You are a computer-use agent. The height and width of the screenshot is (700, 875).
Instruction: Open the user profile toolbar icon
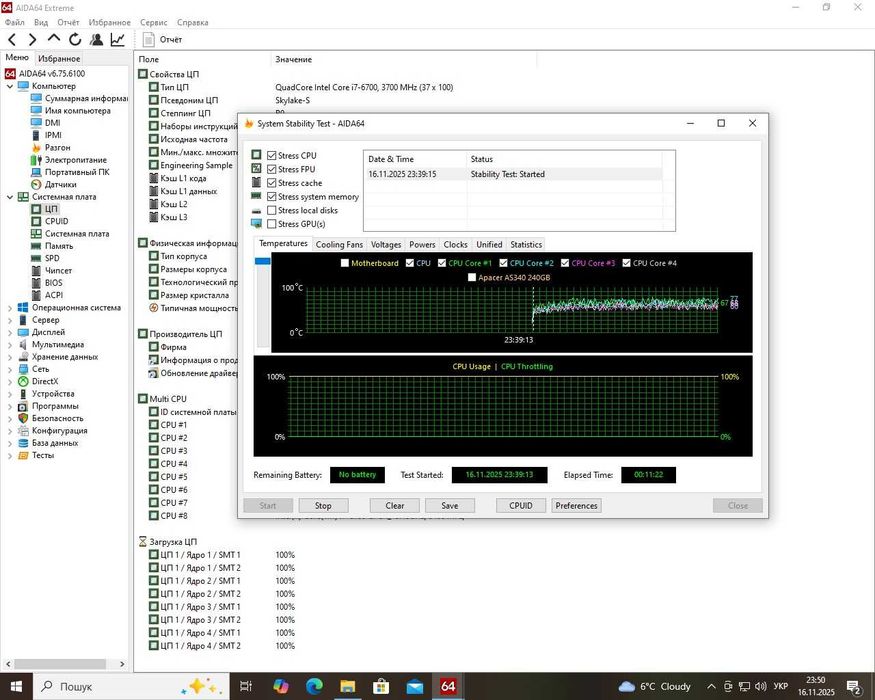pyautogui.click(x=97, y=40)
